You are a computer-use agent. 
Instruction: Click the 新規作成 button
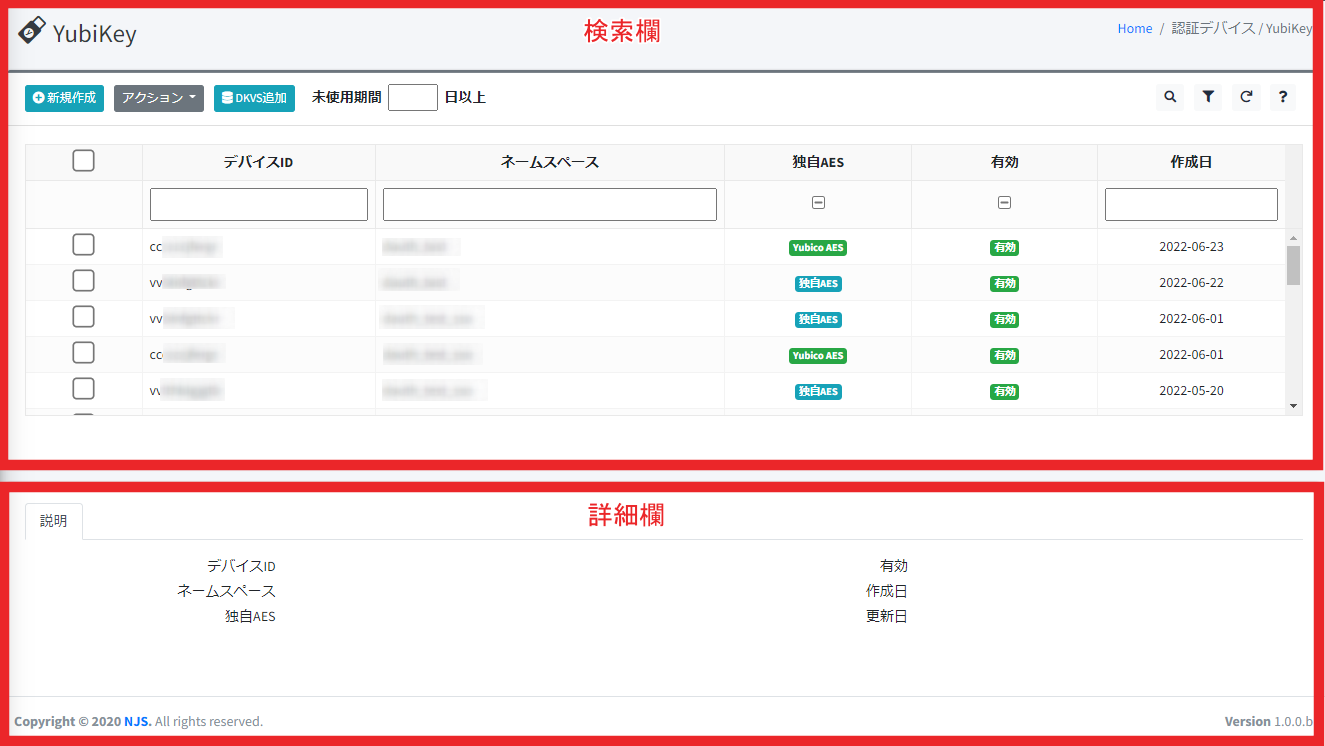click(x=64, y=98)
